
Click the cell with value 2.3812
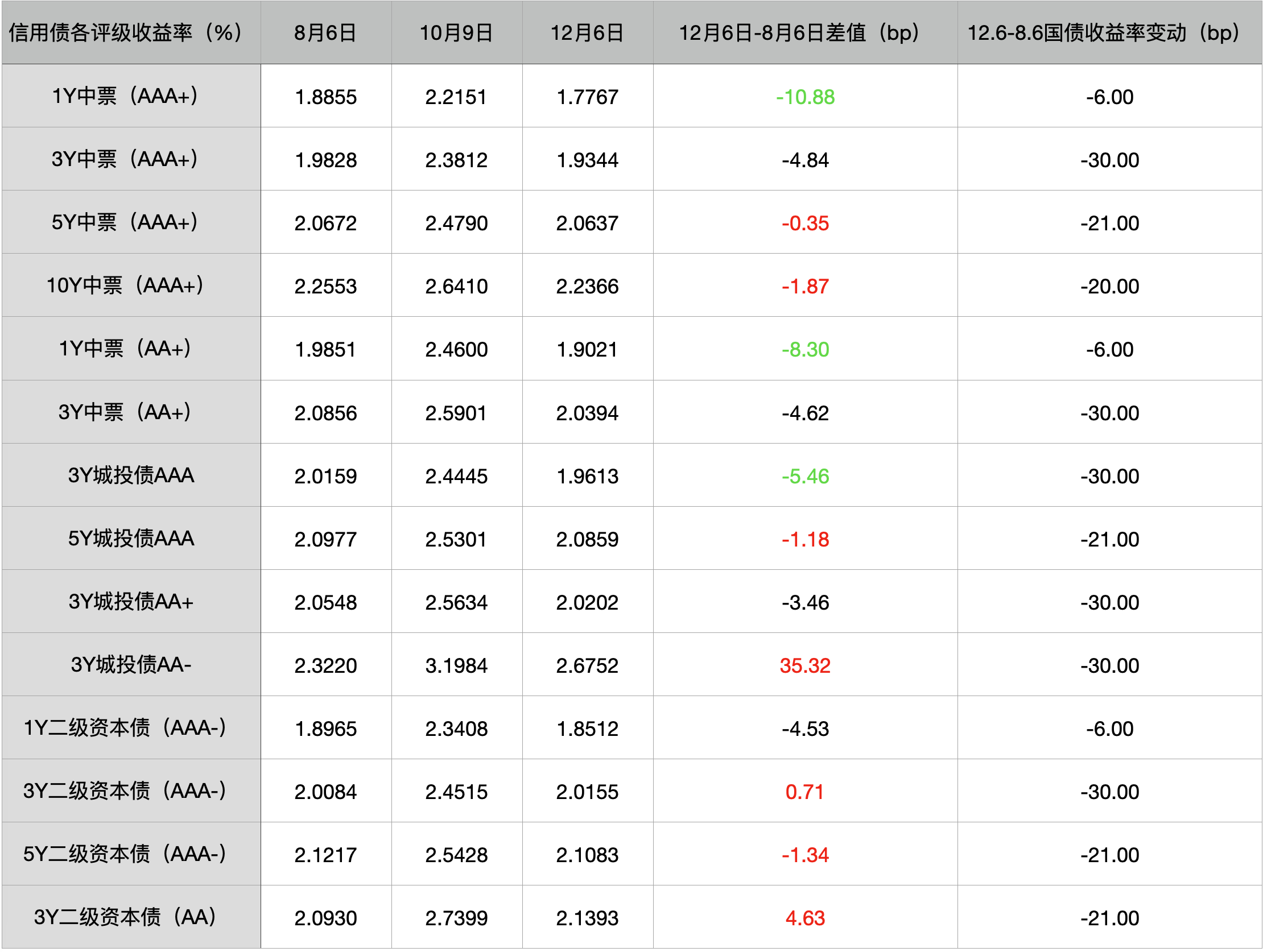[457, 160]
